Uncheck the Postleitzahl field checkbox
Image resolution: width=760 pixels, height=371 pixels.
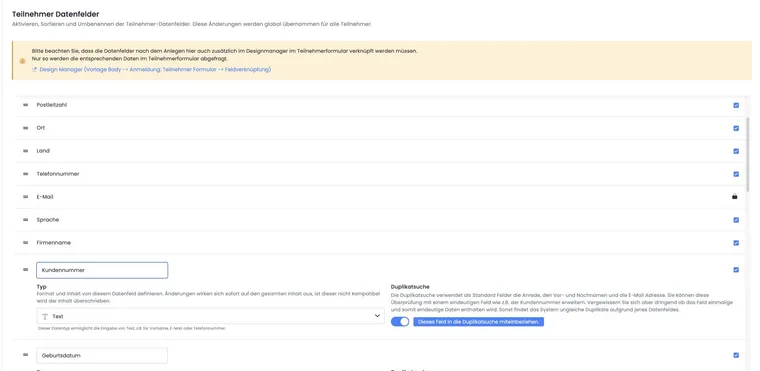pos(736,105)
